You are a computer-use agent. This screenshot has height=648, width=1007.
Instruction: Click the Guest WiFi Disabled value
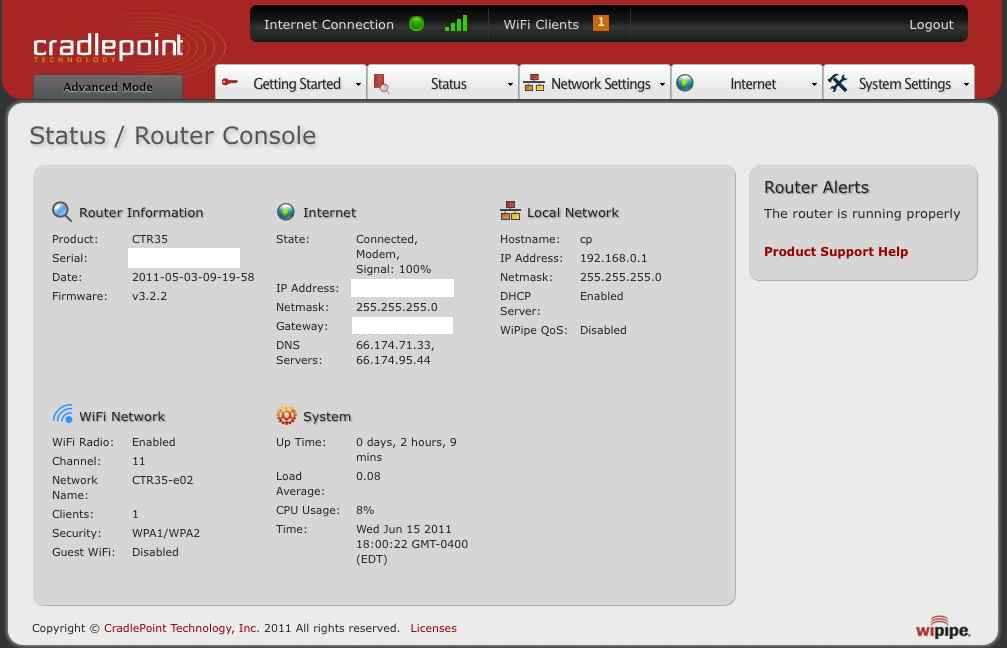(x=155, y=552)
